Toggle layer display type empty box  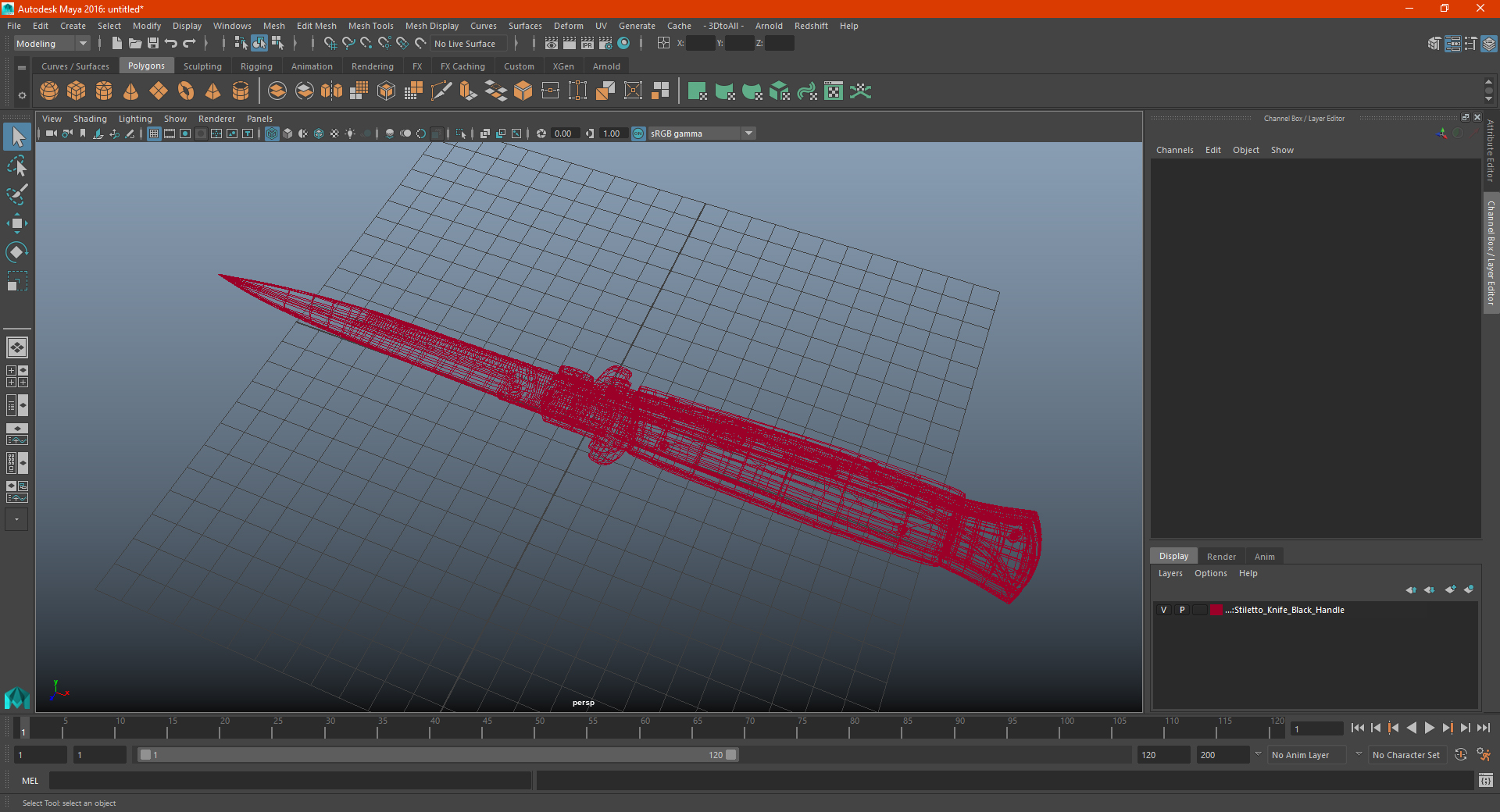[x=1200, y=610]
